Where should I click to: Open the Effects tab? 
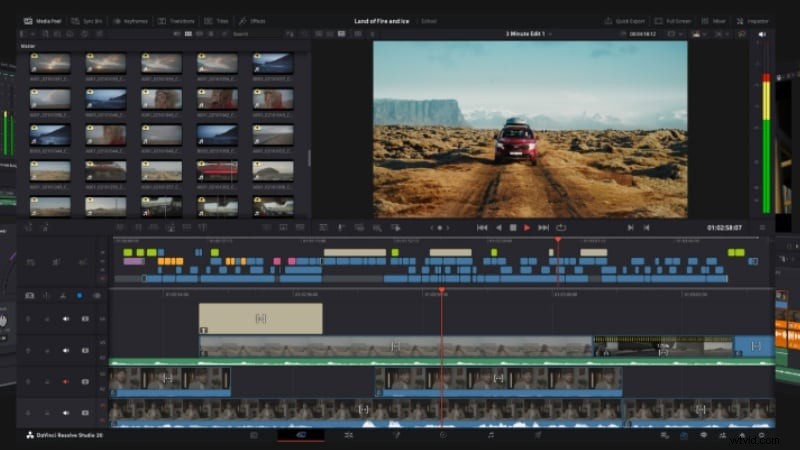click(x=252, y=21)
